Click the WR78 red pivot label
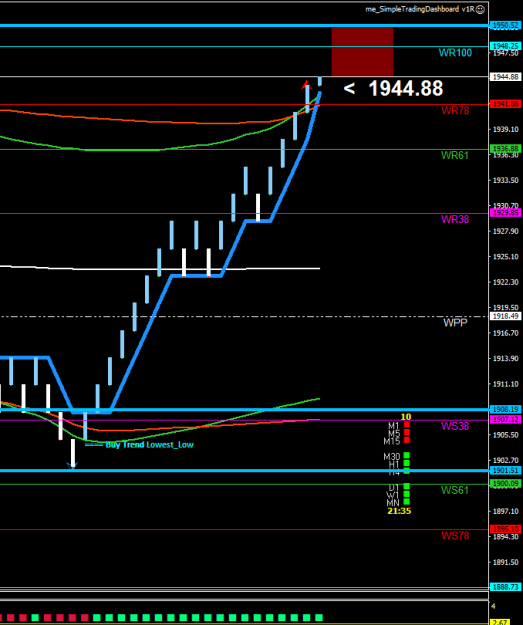The height and width of the screenshot is (625, 523). pyautogui.click(x=455, y=110)
